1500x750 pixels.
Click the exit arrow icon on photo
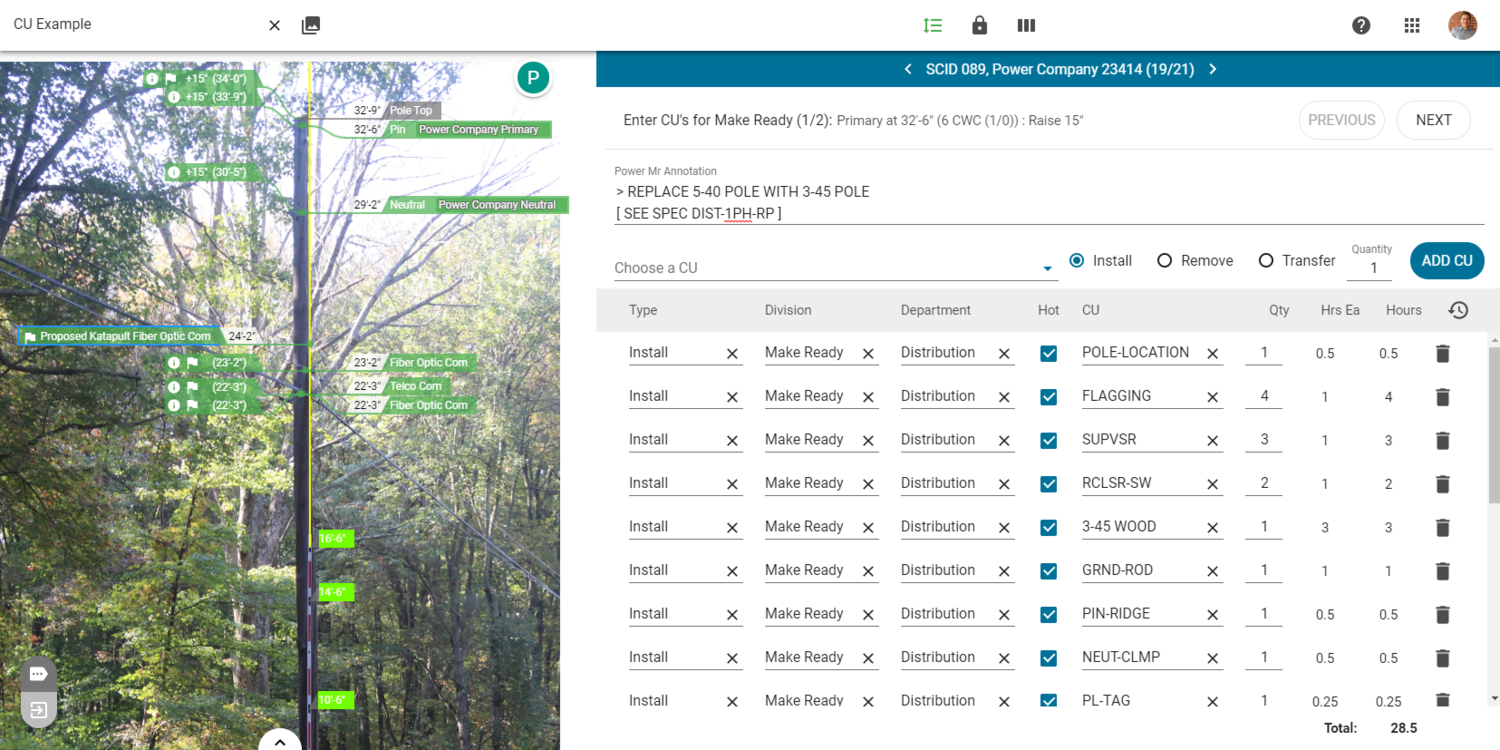38,711
